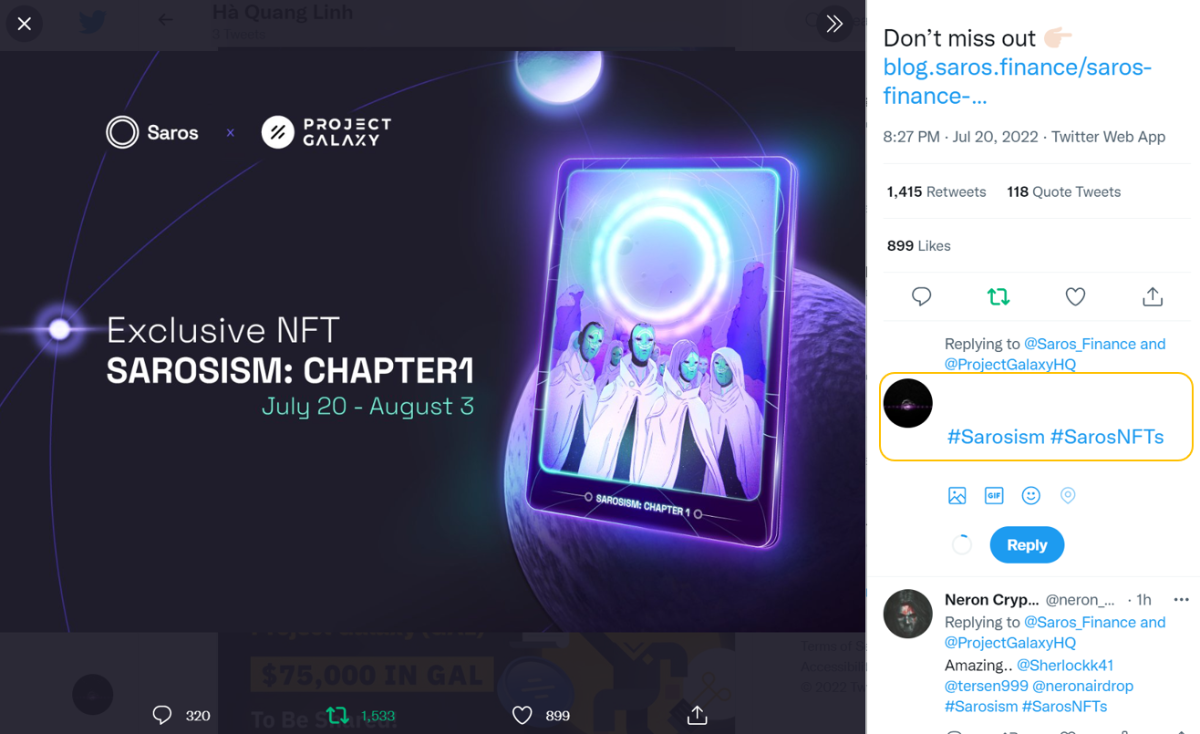Open the GIF picker icon
This screenshot has height=734, width=1200.
(994, 495)
